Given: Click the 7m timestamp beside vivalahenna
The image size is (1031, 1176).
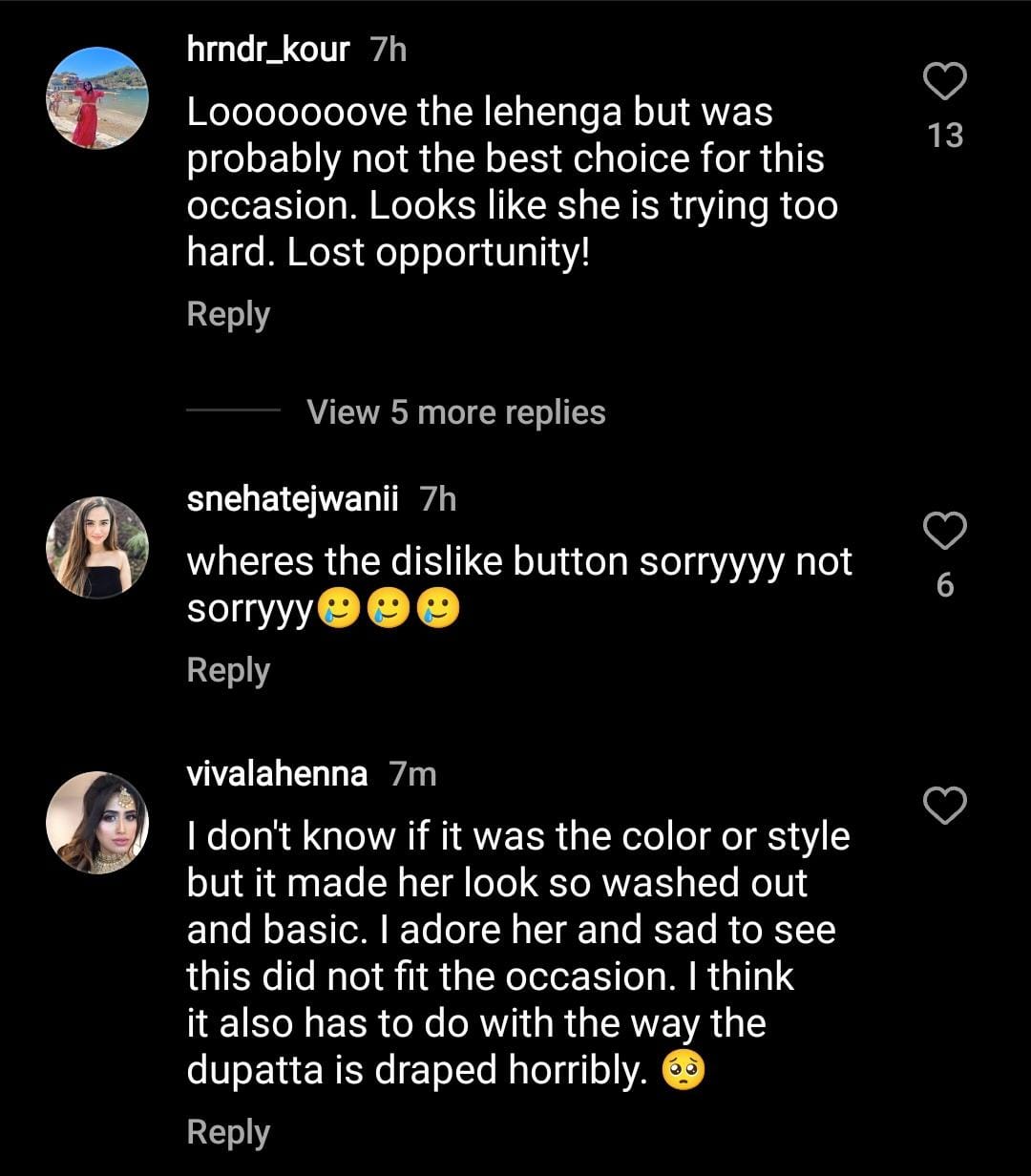Looking at the screenshot, I should 413,774.
